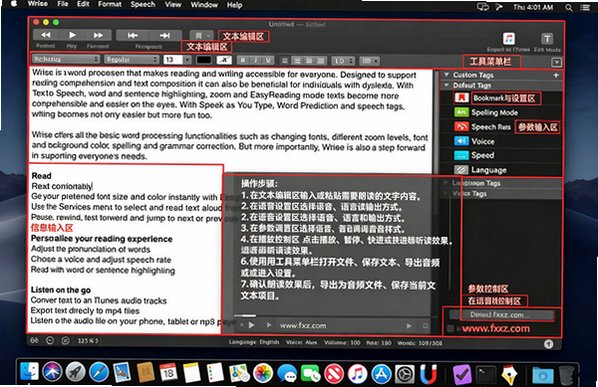
Task: Open the toolbar dropdown beside paragraph buttons
Action: [x=201, y=35]
